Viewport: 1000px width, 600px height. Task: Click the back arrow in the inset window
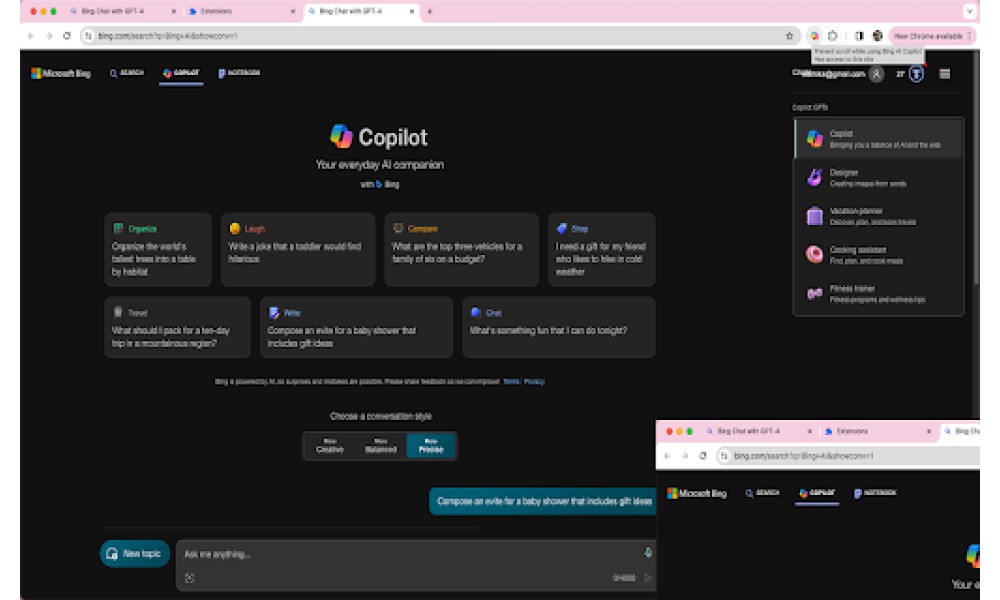667,455
